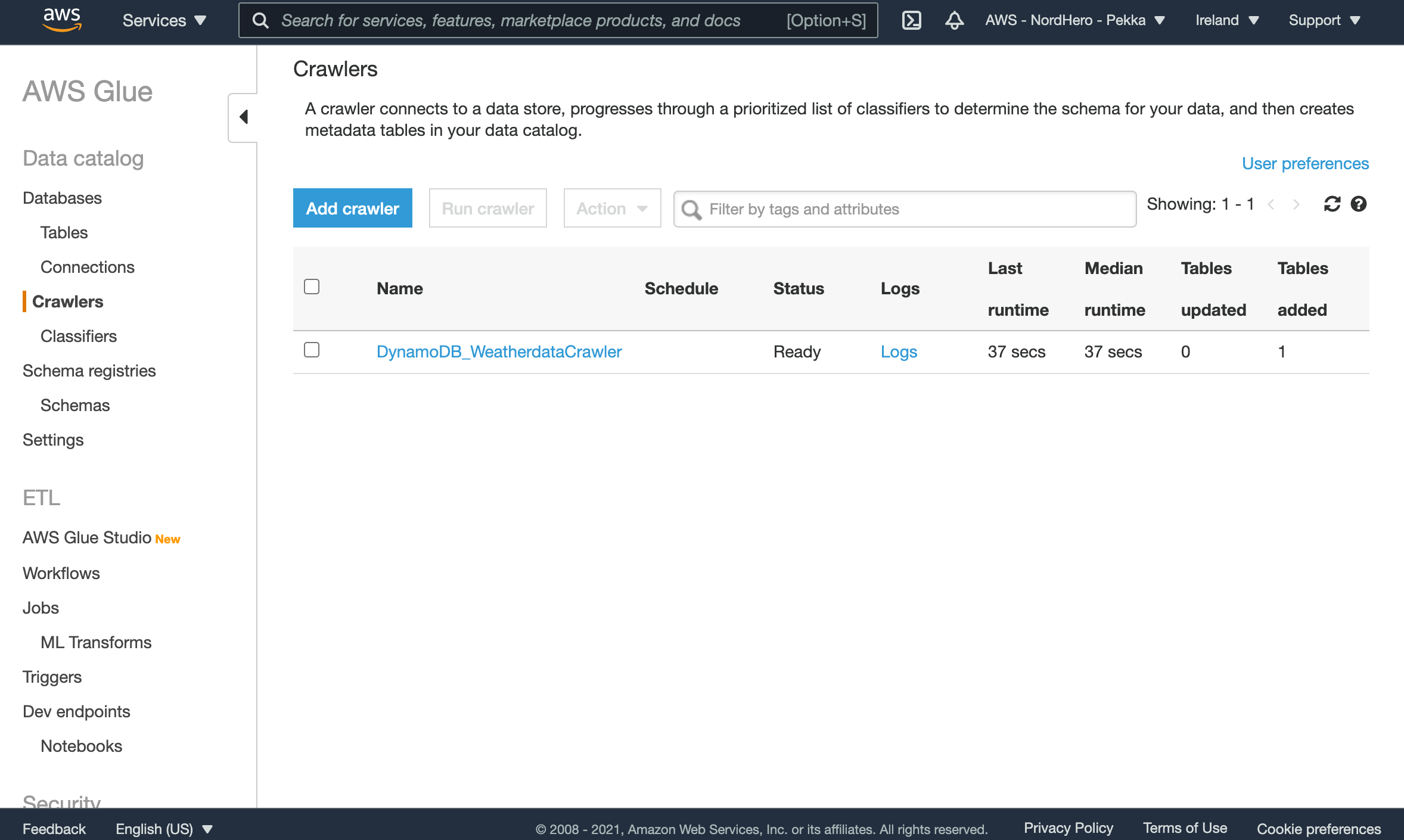Image resolution: width=1404 pixels, height=840 pixels.
Task: Check the DynamoDB_WeatherdataCrawler row checkbox
Action: tap(312, 350)
